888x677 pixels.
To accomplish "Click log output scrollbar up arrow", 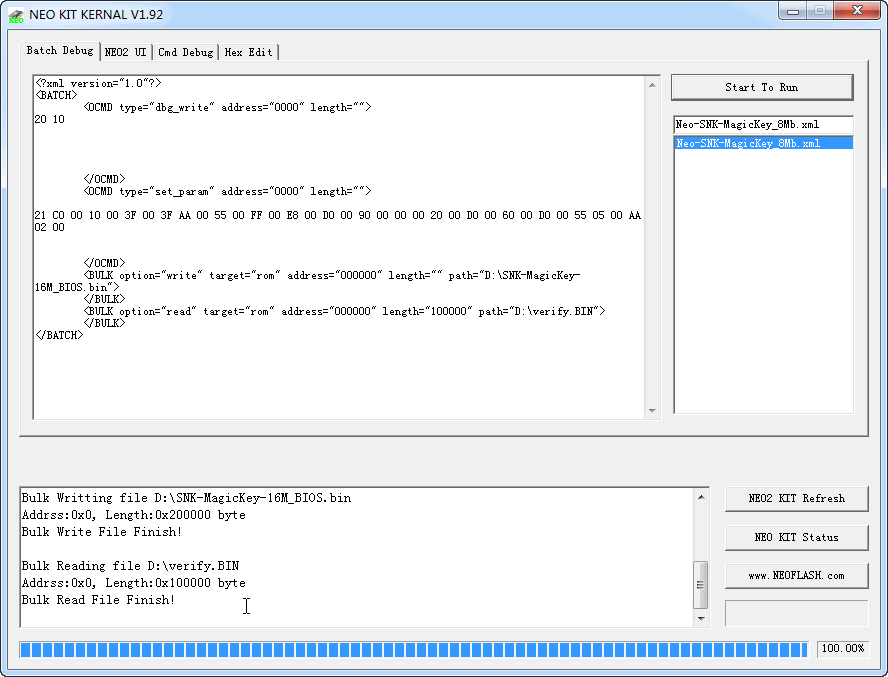I will coord(701,496).
